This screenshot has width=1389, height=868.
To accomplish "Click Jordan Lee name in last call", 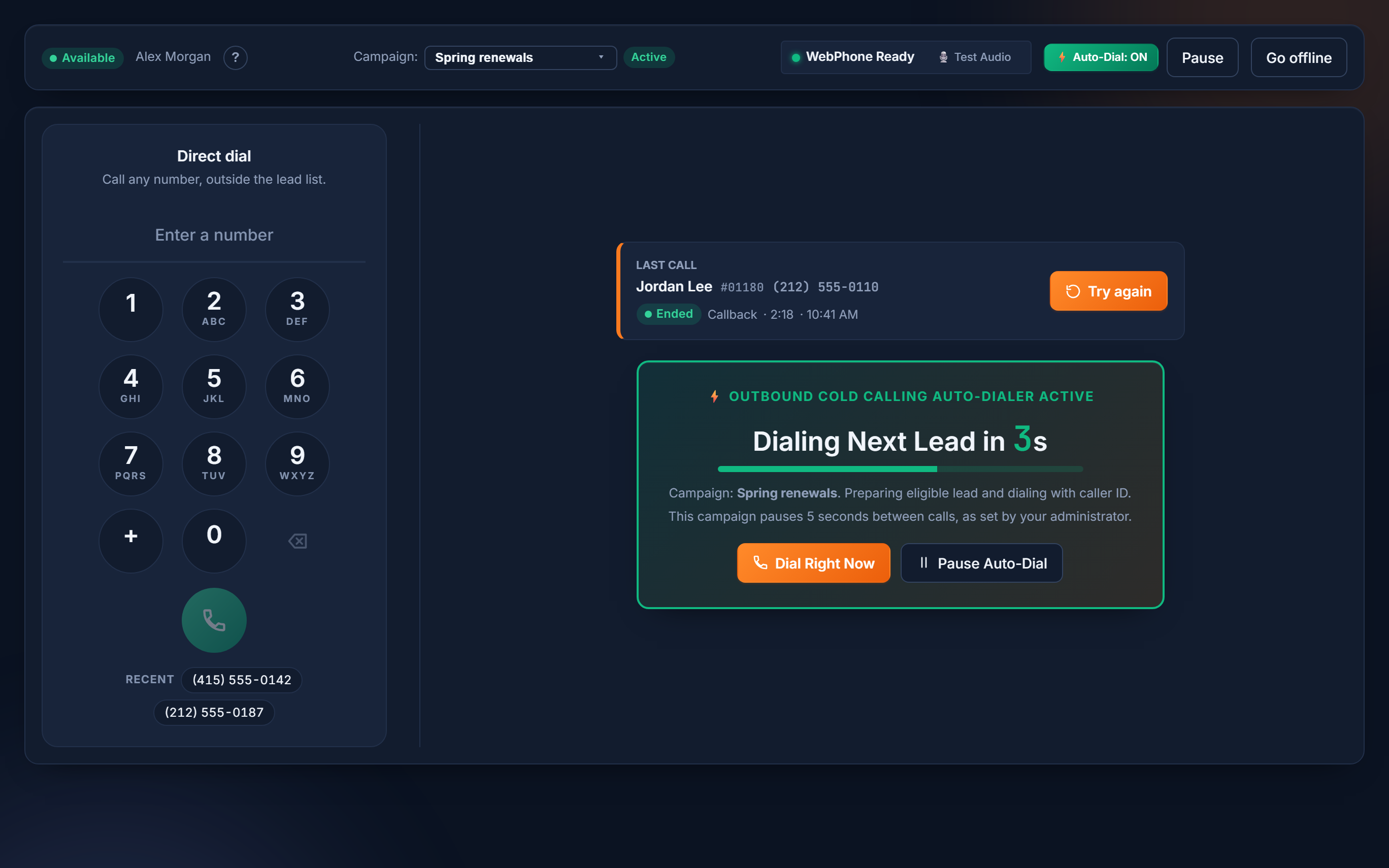I will tap(674, 286).
